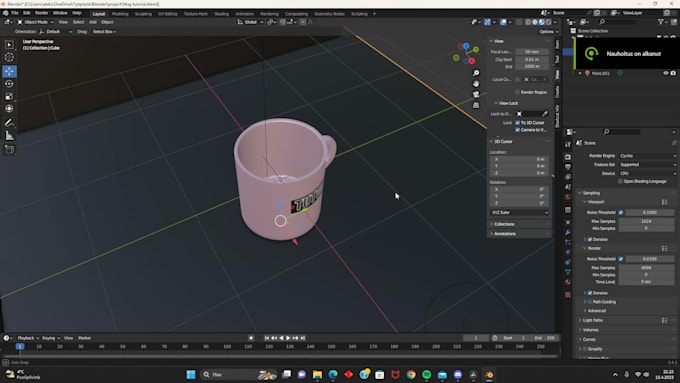Image resolution: width=680 pixels, height=383 pixels.
Task: Switch to the Modeling workspace tab
Action: click(x=120, y=14)
